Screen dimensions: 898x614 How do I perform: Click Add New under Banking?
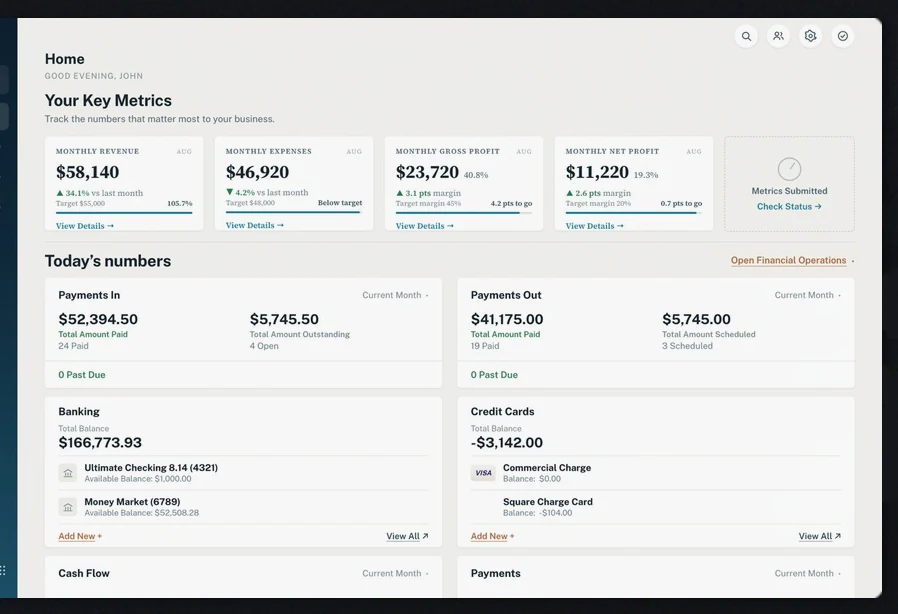(80, 536)
